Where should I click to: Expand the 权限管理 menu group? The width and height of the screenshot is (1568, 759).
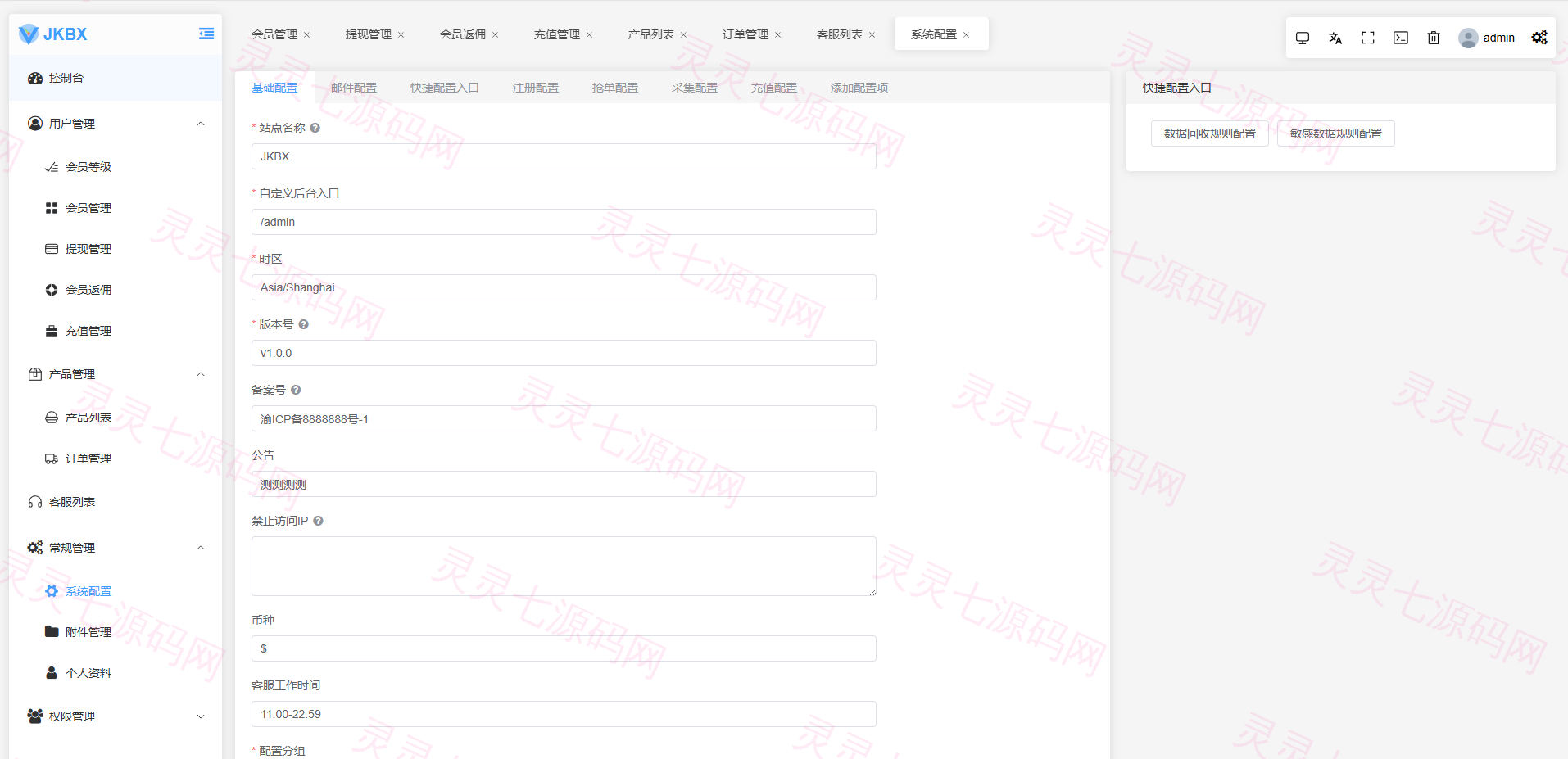[201, 716]
